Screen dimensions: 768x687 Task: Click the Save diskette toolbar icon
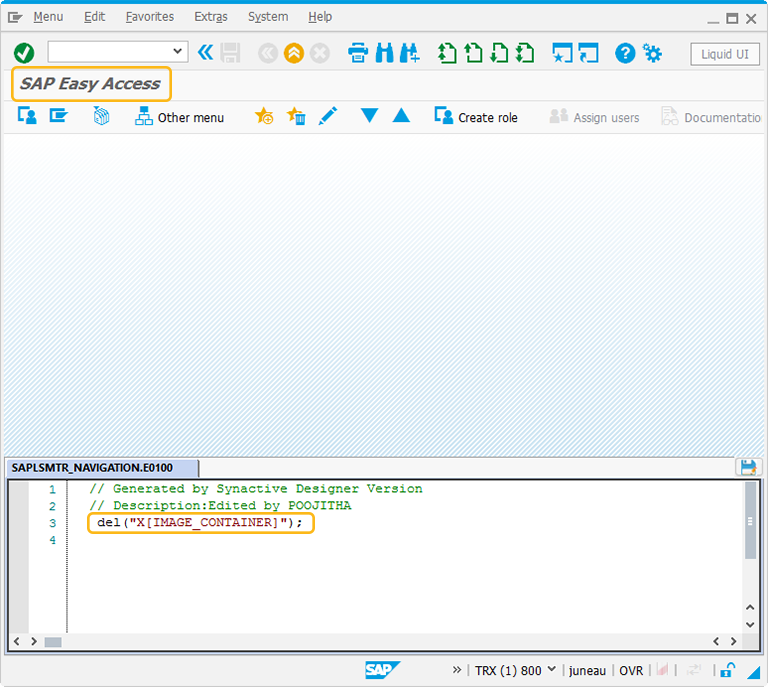point(230,53)
